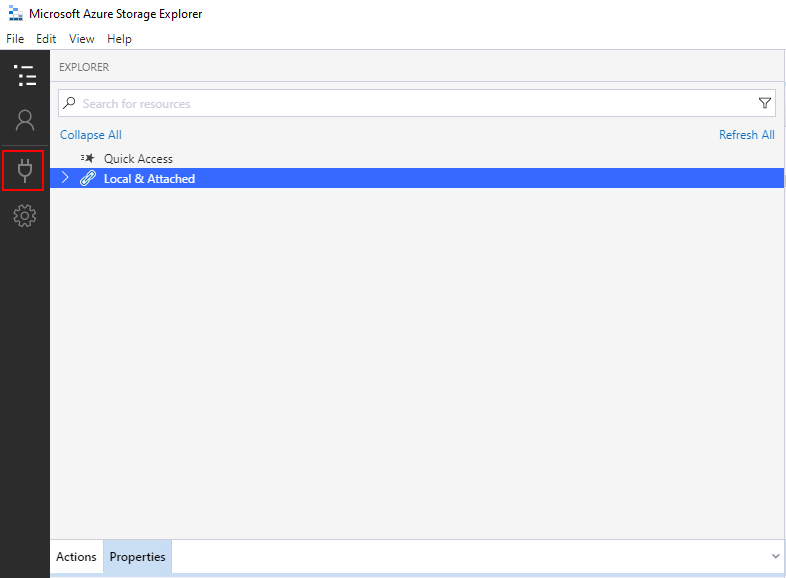The image size is (786, 578).
Task: Open the Explorer tree view icon
Action: point(25,75)
